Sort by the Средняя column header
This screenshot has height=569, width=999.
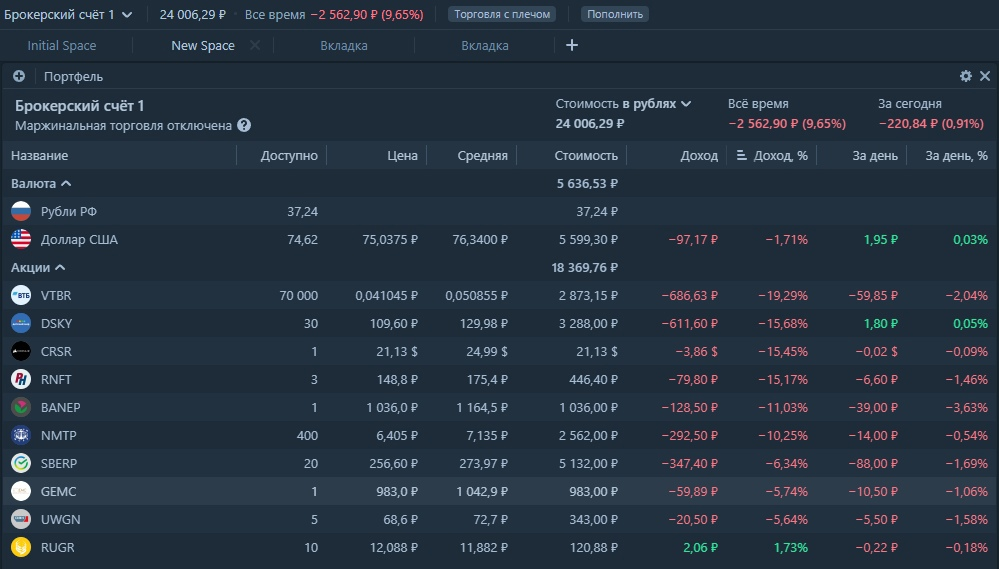(482, 155)
